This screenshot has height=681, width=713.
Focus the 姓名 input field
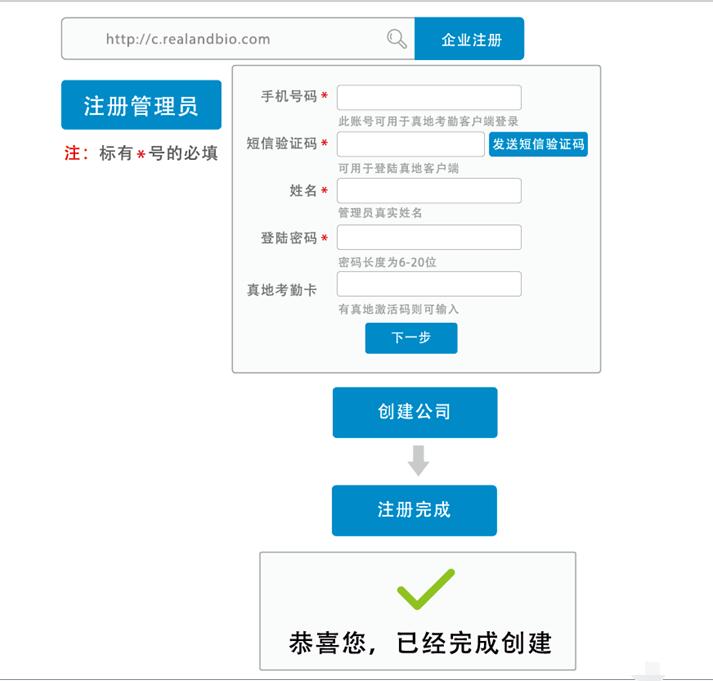coord(429,190)
